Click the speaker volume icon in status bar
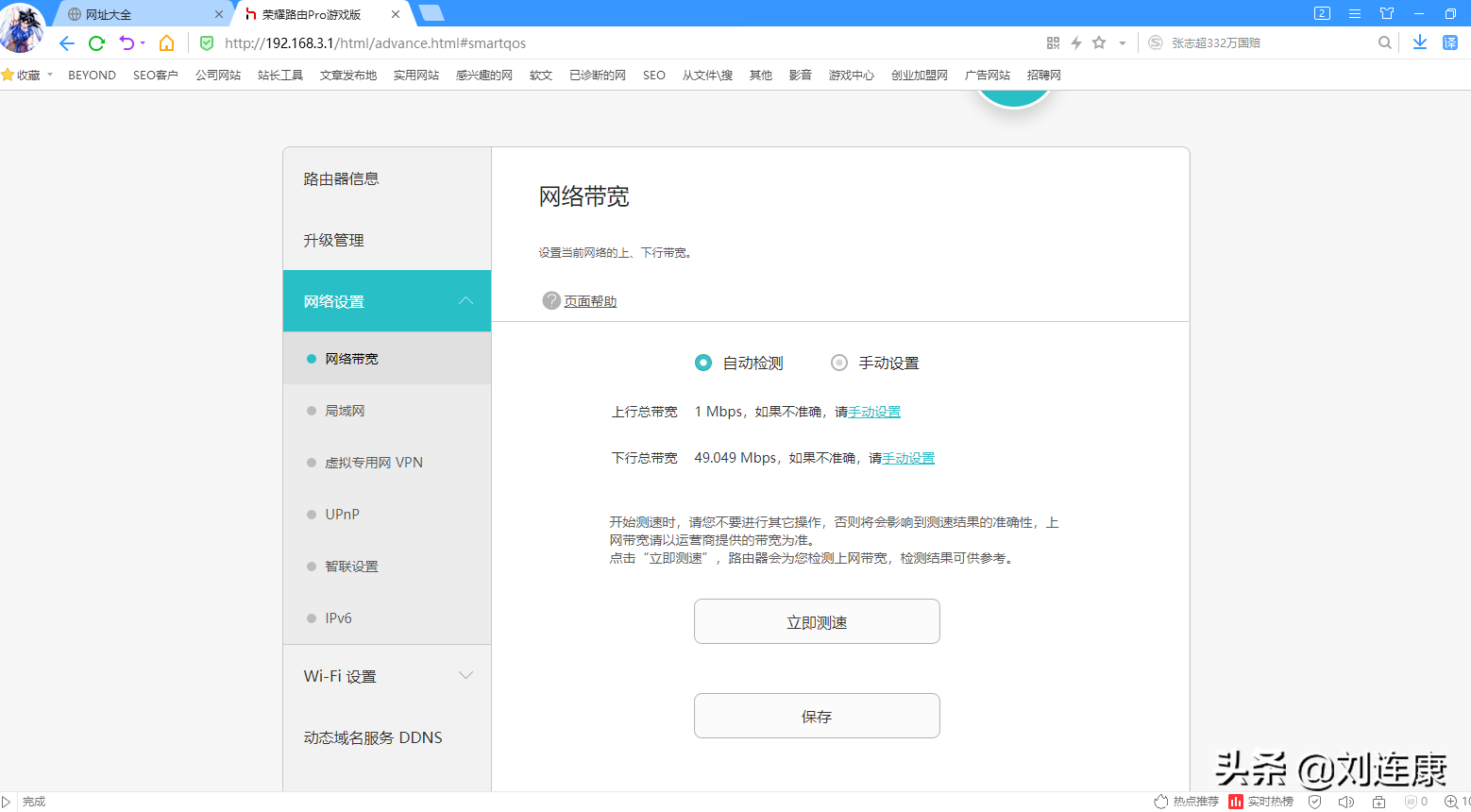 coord(1346,801)
